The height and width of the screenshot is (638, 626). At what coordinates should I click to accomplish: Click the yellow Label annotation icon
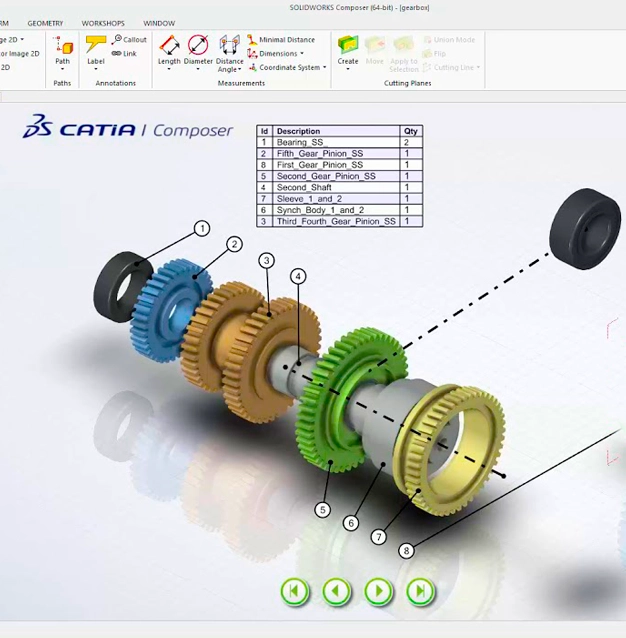pyautogui.click(x=96, y=44)
